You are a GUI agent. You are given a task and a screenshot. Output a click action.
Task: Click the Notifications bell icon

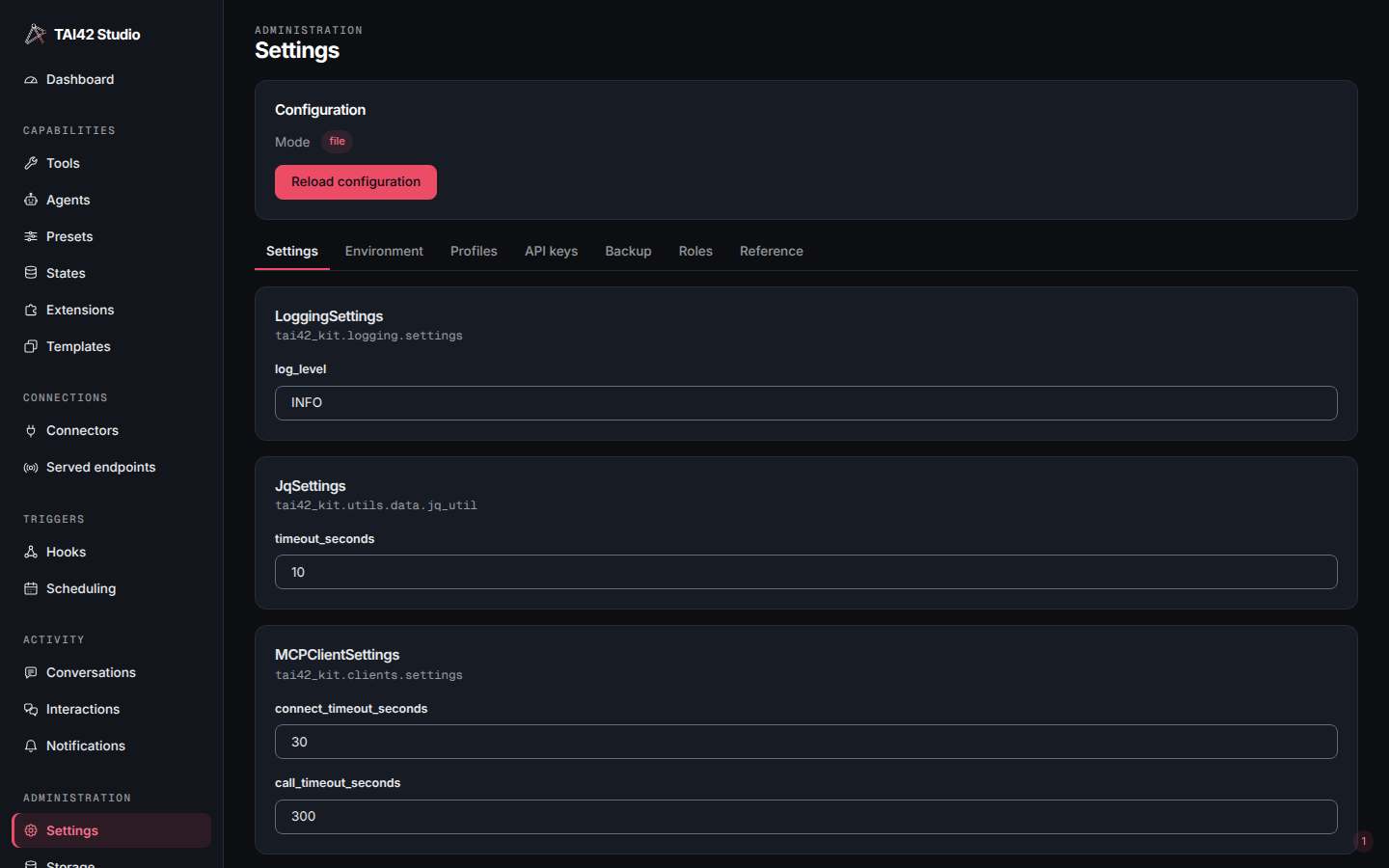coord(31,746)
